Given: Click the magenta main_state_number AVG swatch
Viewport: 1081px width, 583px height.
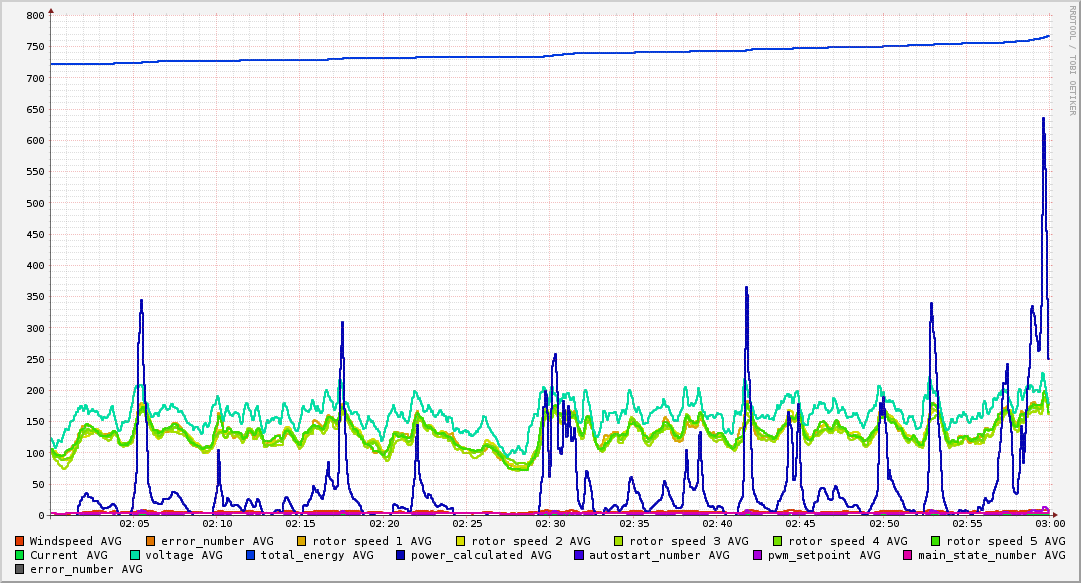Looking at the screenshot, I should point(907,555).
